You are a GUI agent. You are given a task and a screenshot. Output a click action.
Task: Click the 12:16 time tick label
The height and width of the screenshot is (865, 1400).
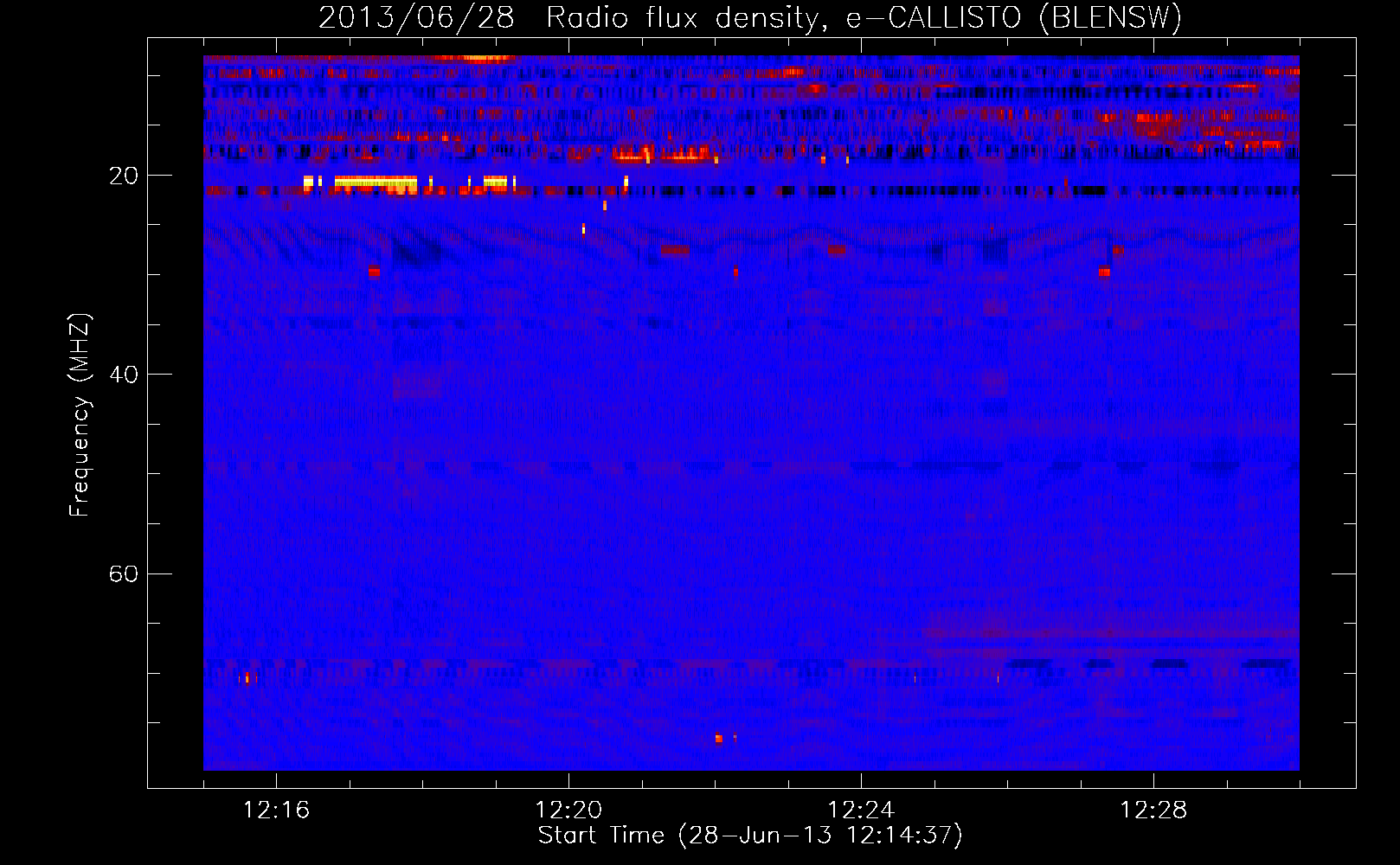276,810
